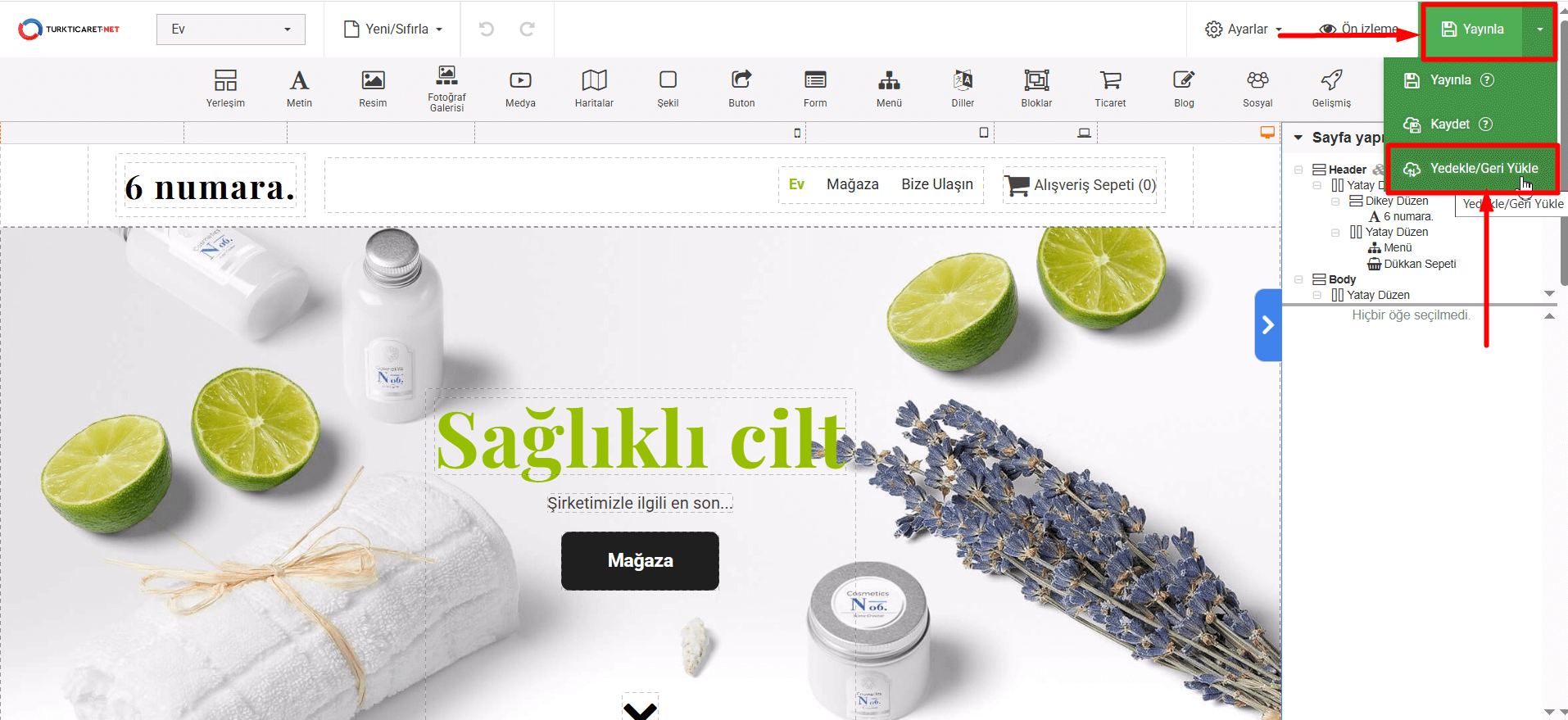Click the black Mağaza button
1568x720 pixels.
(x=640, y=560)
